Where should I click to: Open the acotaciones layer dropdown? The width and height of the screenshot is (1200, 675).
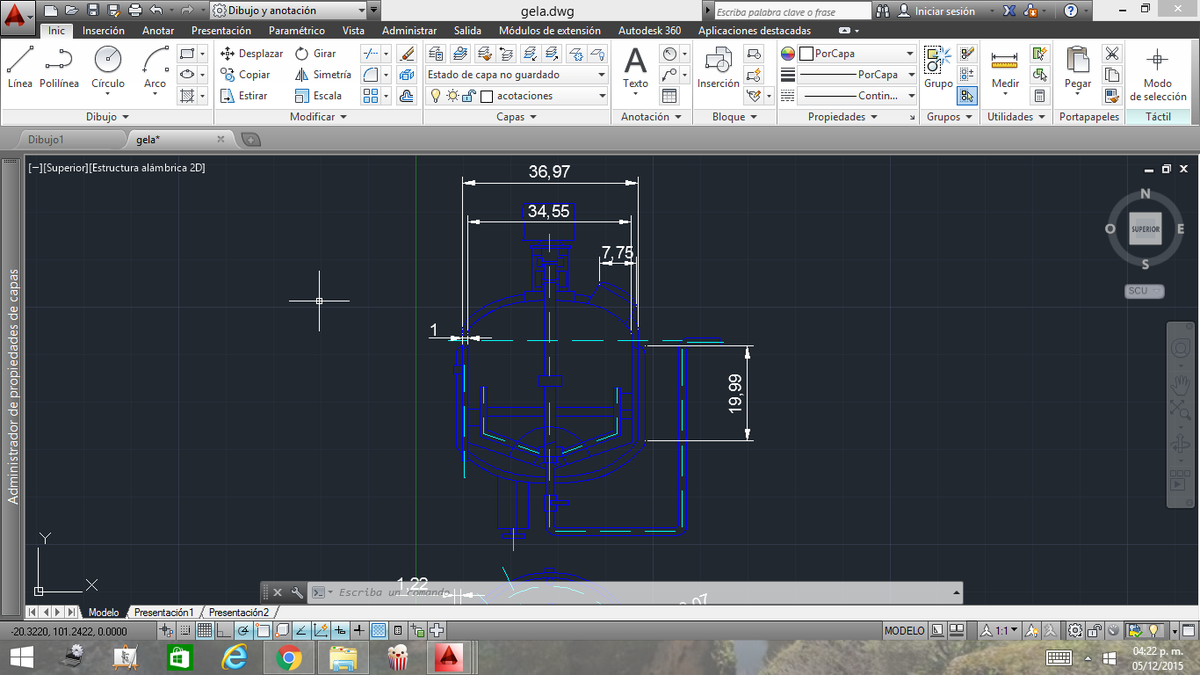[x=516, y=96]
